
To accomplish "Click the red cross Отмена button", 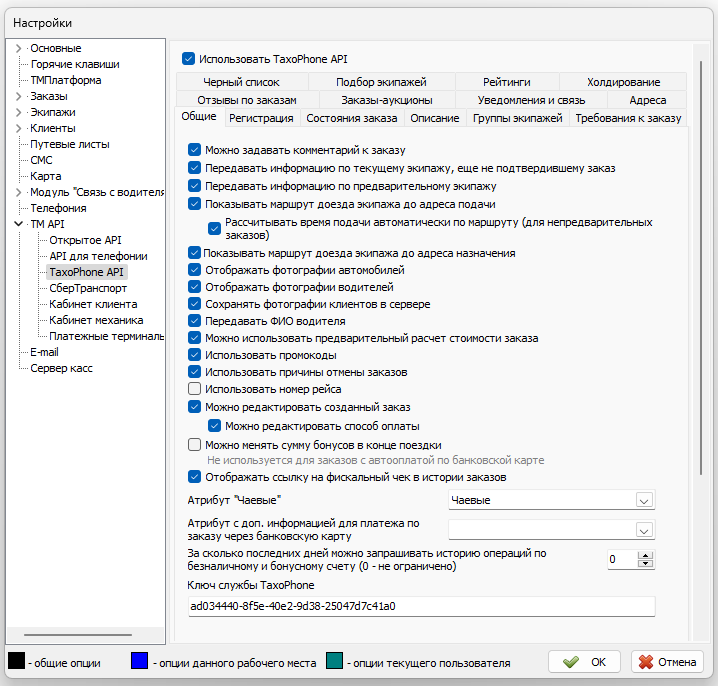I will click(x=667, y=661).
